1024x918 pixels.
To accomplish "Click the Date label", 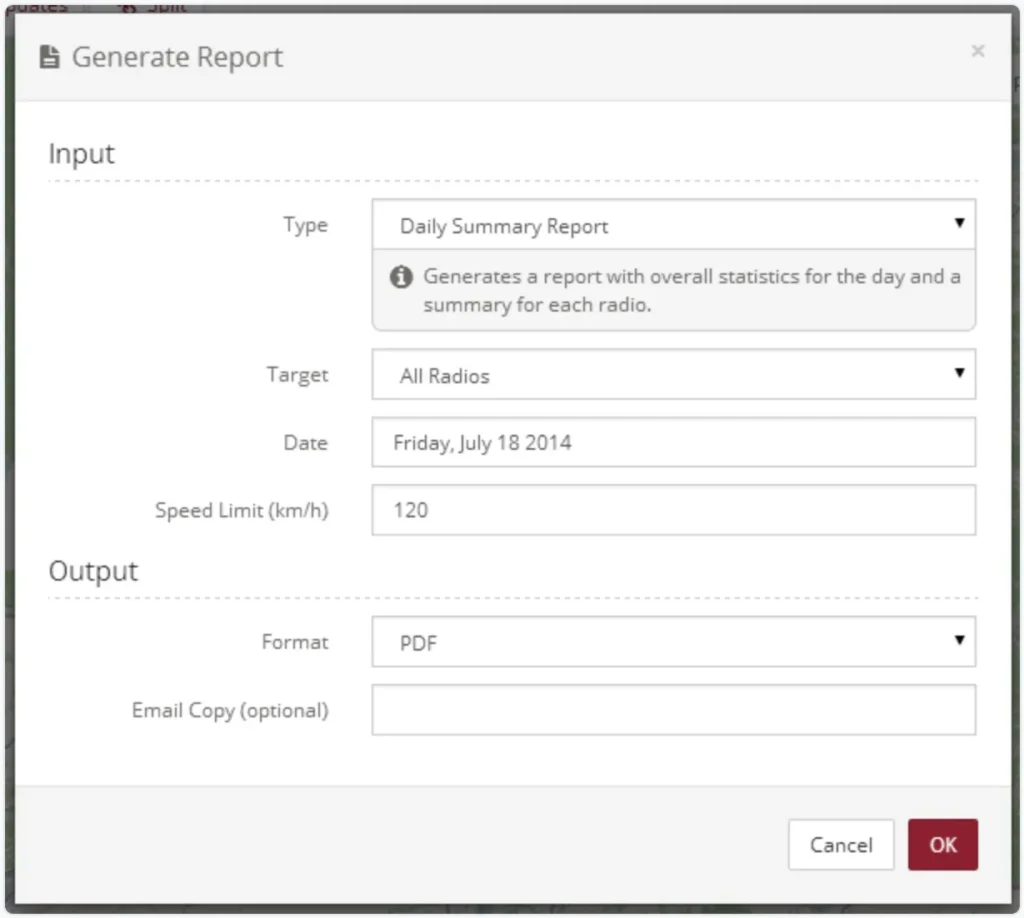I will click(306, 443).
